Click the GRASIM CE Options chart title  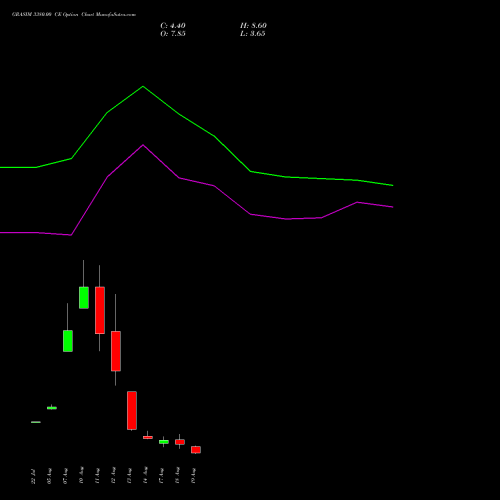[x=74, y=15]
